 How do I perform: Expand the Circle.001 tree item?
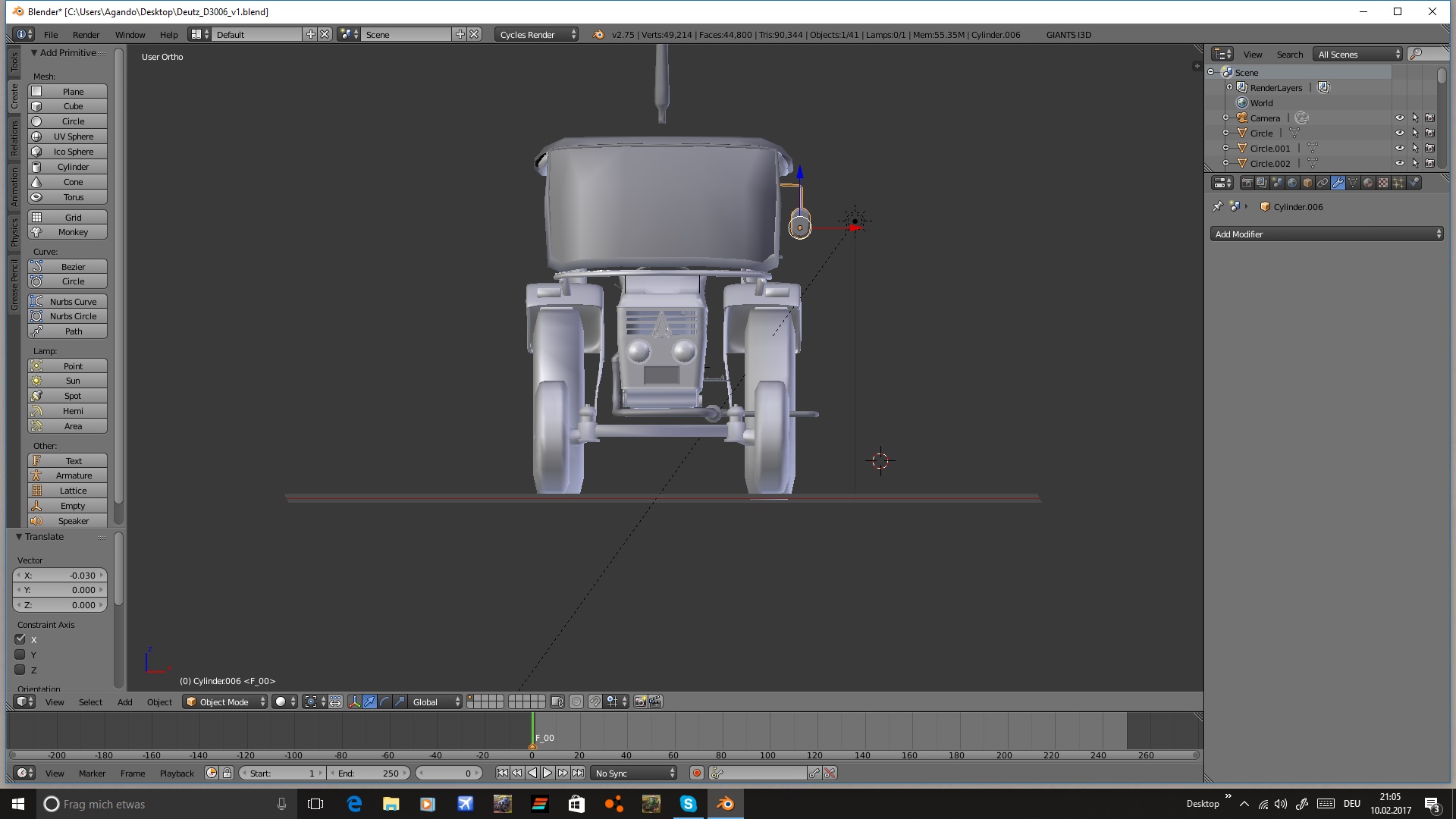tap(1225, 148)
